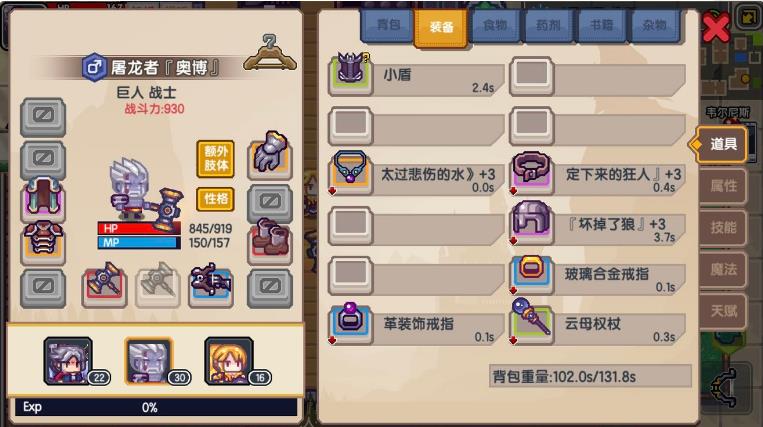Select the equipped boots slot
The width and height of the screenshot is (763, 427).
click(270, 242)
